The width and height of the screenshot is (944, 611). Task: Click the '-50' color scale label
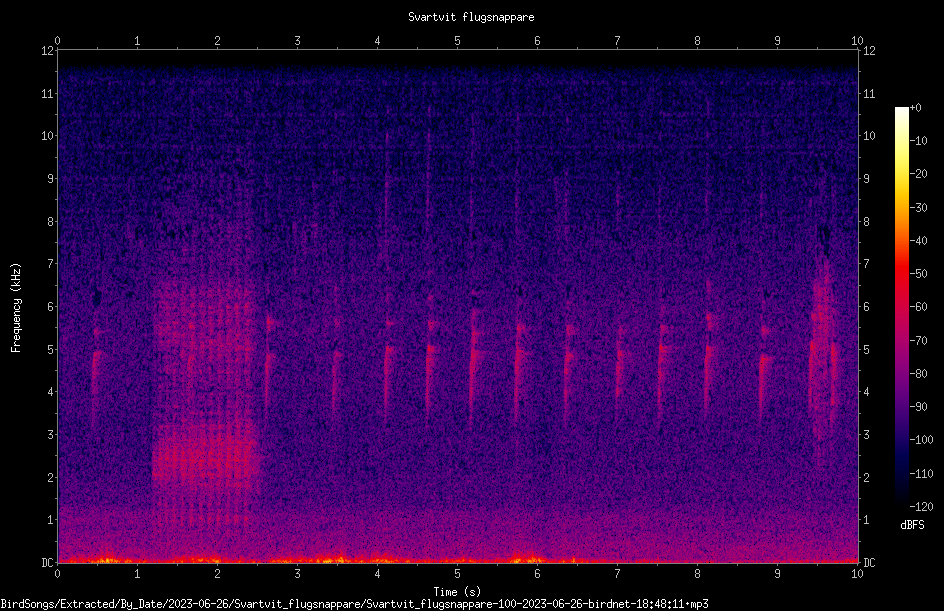pos(918,274)
